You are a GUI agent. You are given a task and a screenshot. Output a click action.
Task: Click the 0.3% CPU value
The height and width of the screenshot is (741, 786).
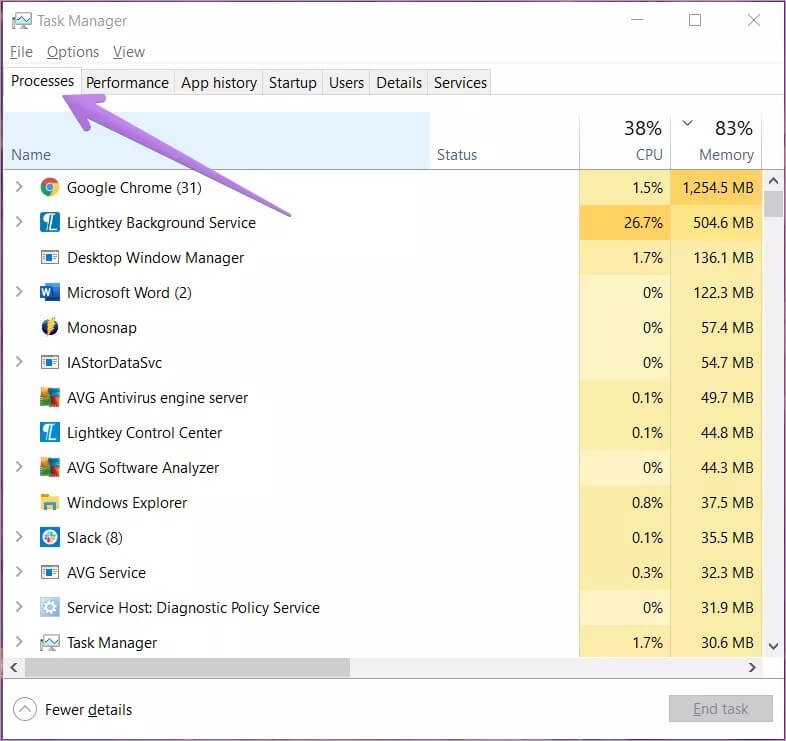pos(647,572)
